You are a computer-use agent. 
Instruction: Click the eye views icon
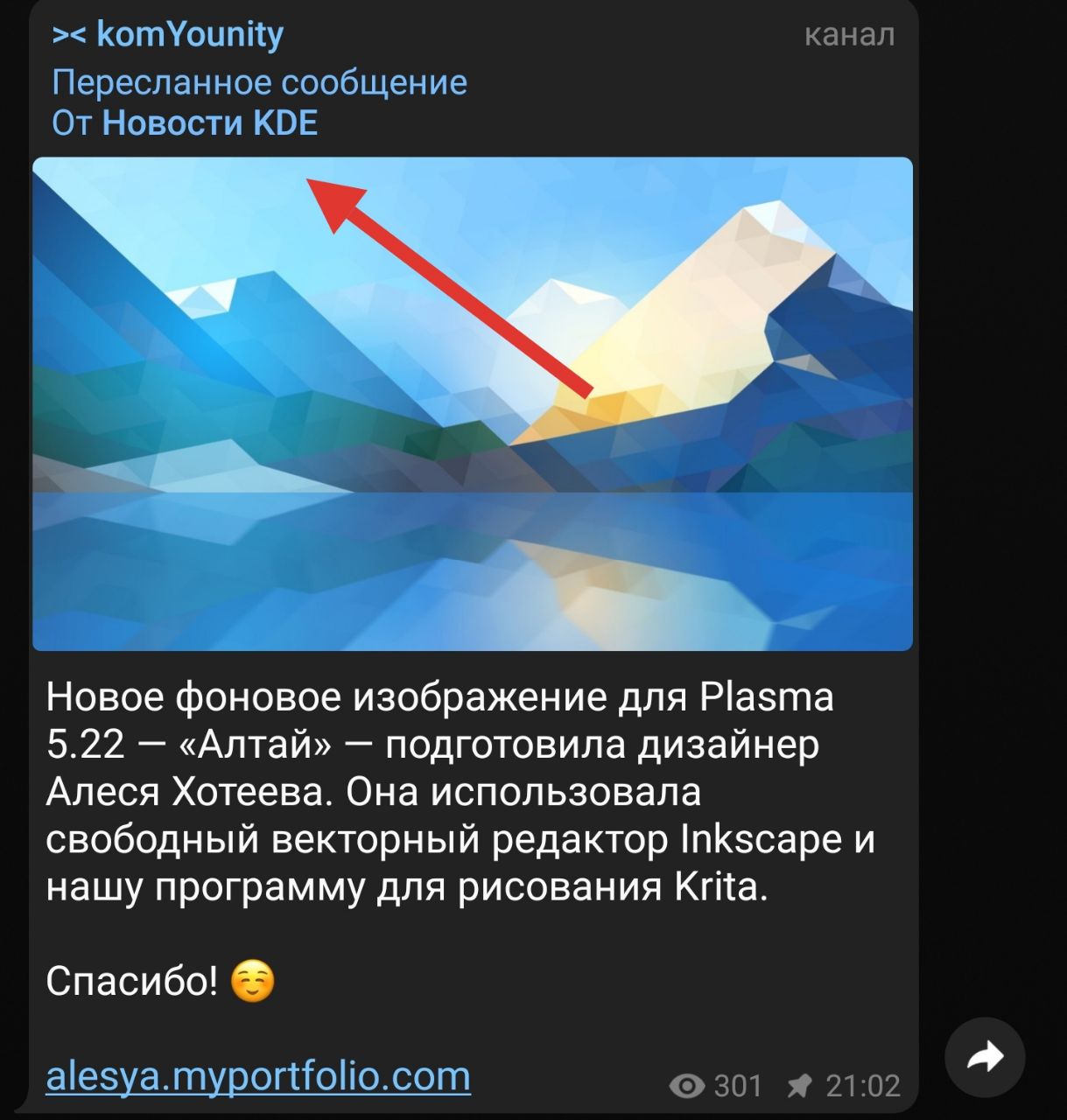click(x=687, y=1086)
